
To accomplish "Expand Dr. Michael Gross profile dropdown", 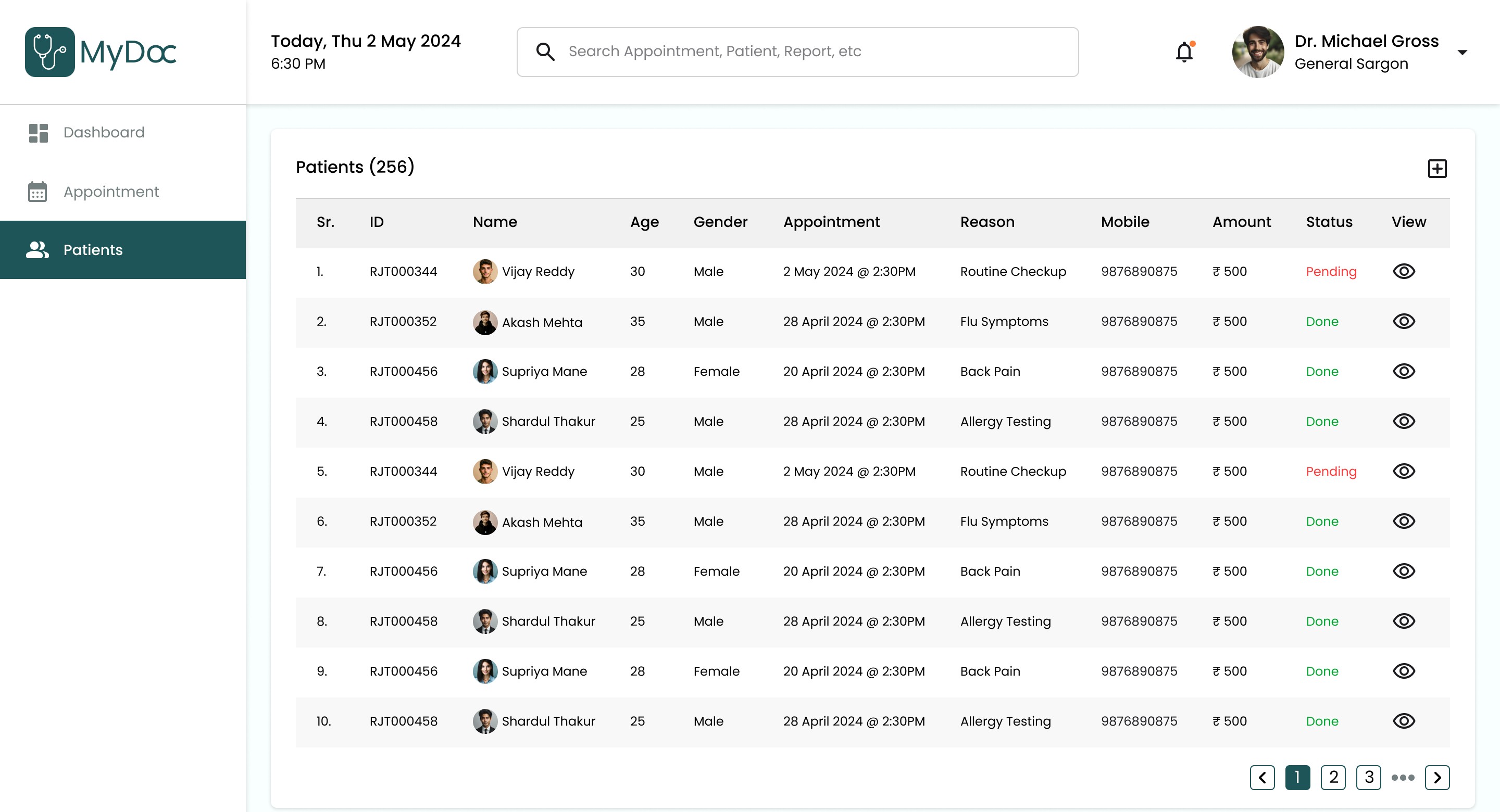I will [x=1461, y=53].
